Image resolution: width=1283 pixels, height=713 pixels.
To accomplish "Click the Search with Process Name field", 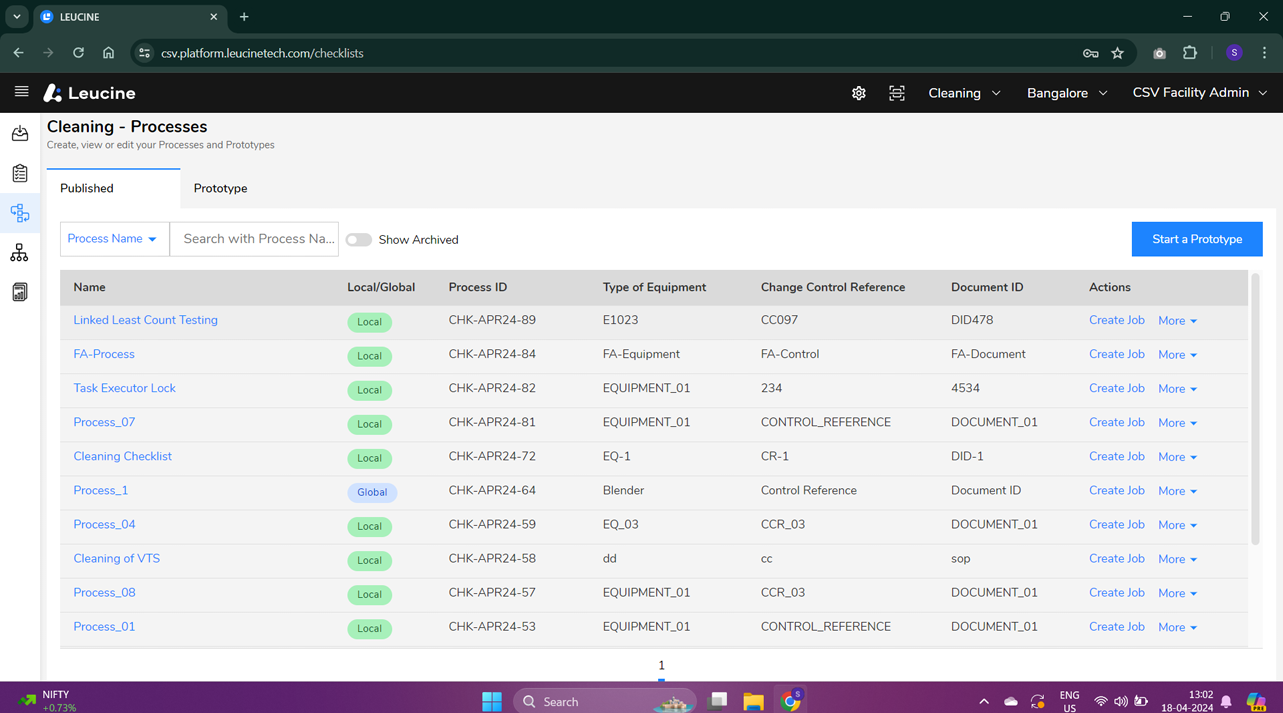I will [x=254, y=239].
